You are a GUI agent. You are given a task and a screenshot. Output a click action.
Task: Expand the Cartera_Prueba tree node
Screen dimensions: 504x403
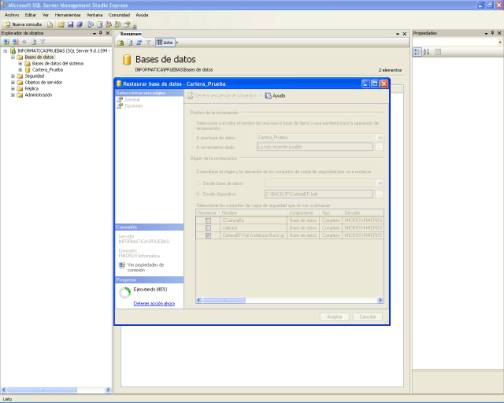click(20, 70)
